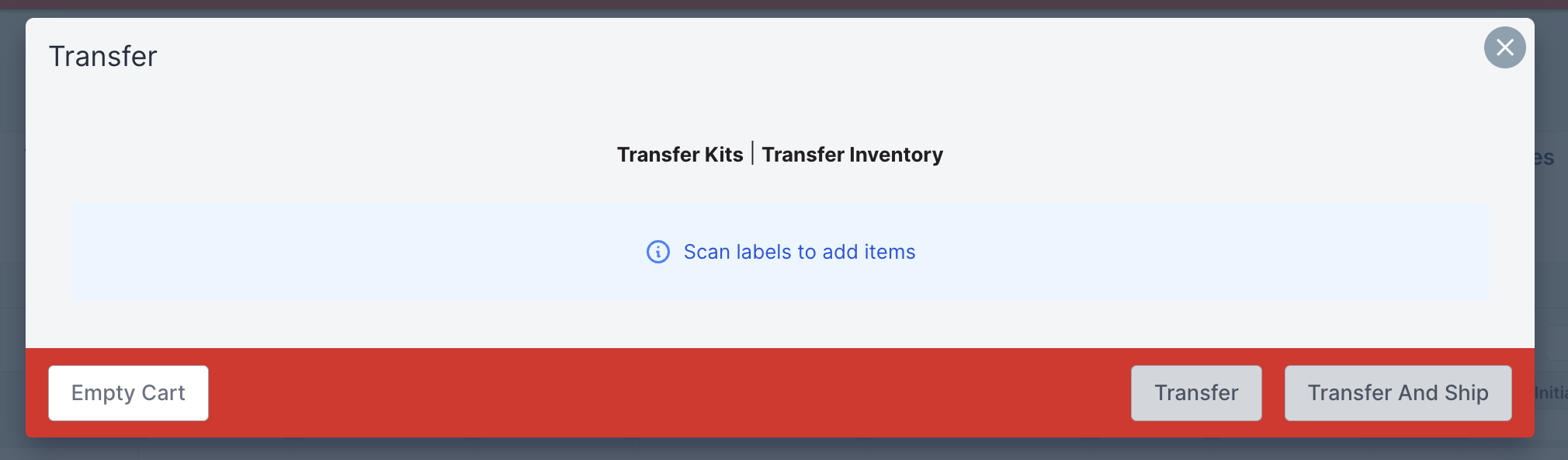Image resolution: width=1568 pixels, height=460 pixels.
Task: Click the Empty Cart button
Action: pyautogui.click(x=128, y=393)
